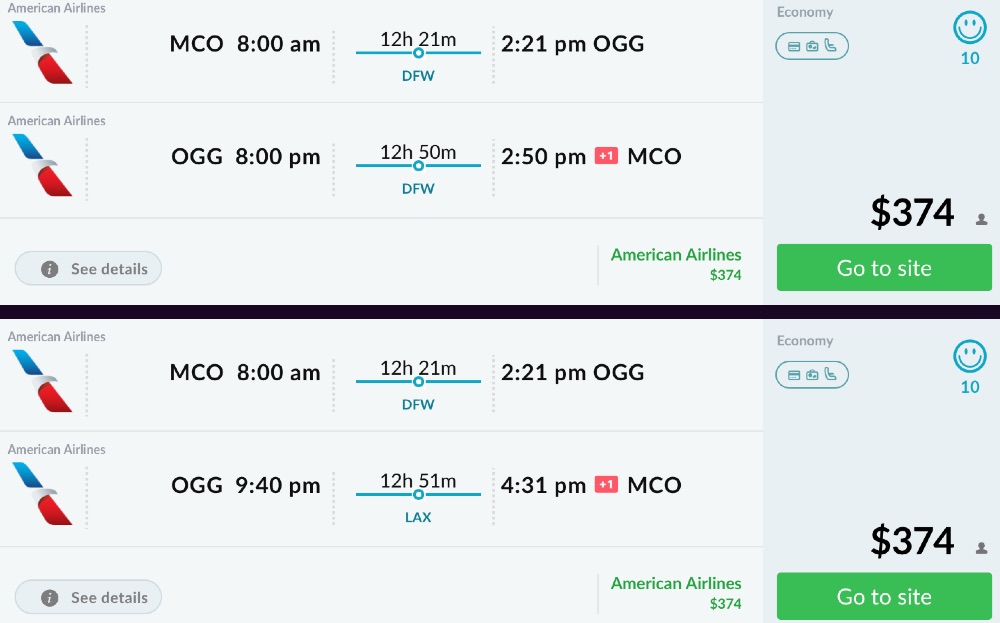
Task: Expand See details for the bottom itinerary
Action: pos(88,598)
